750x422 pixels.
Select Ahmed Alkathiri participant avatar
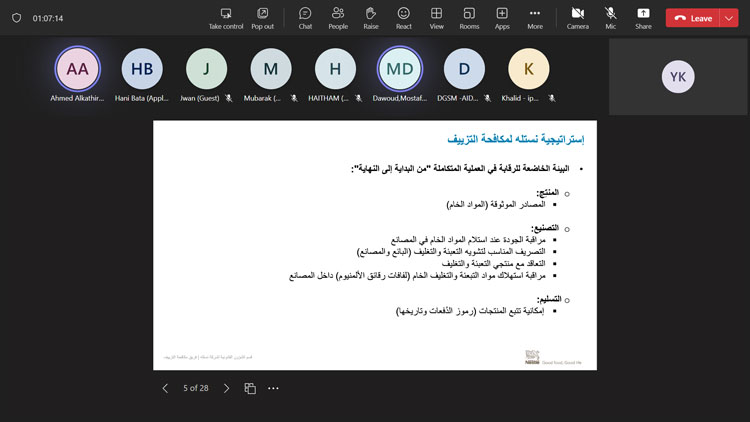click(x=76, y=69)
